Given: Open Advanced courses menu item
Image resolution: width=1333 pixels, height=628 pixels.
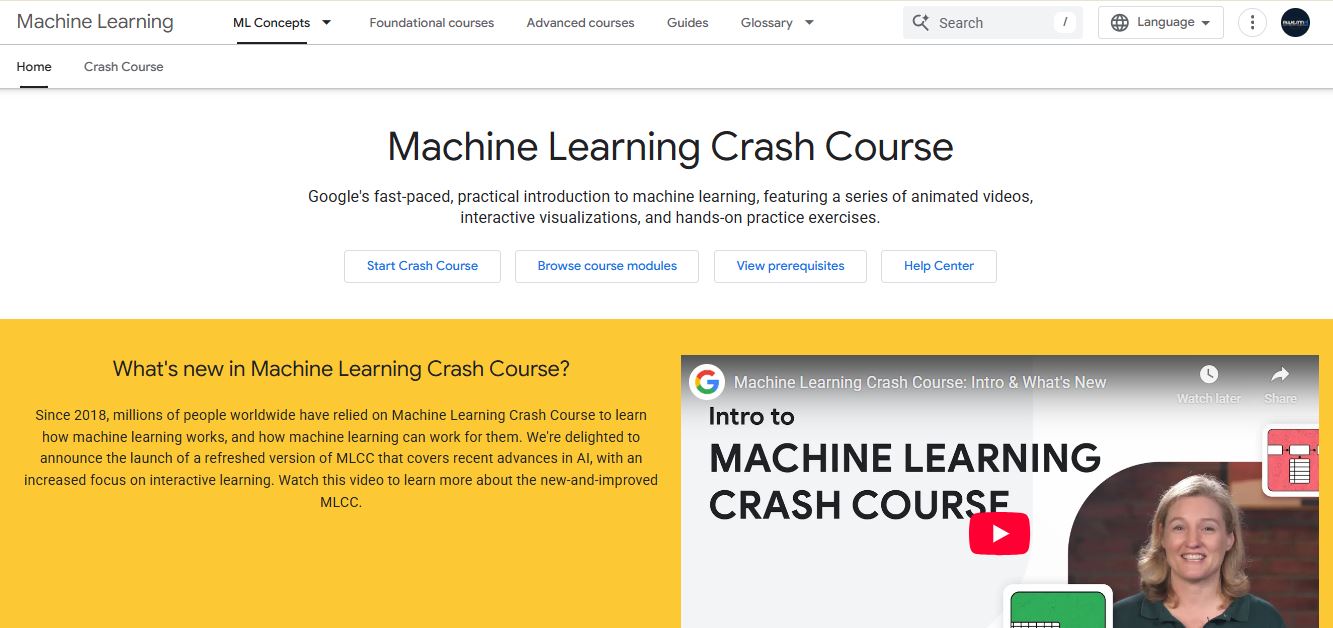Looking at the screenshot, I should (580, 22).
